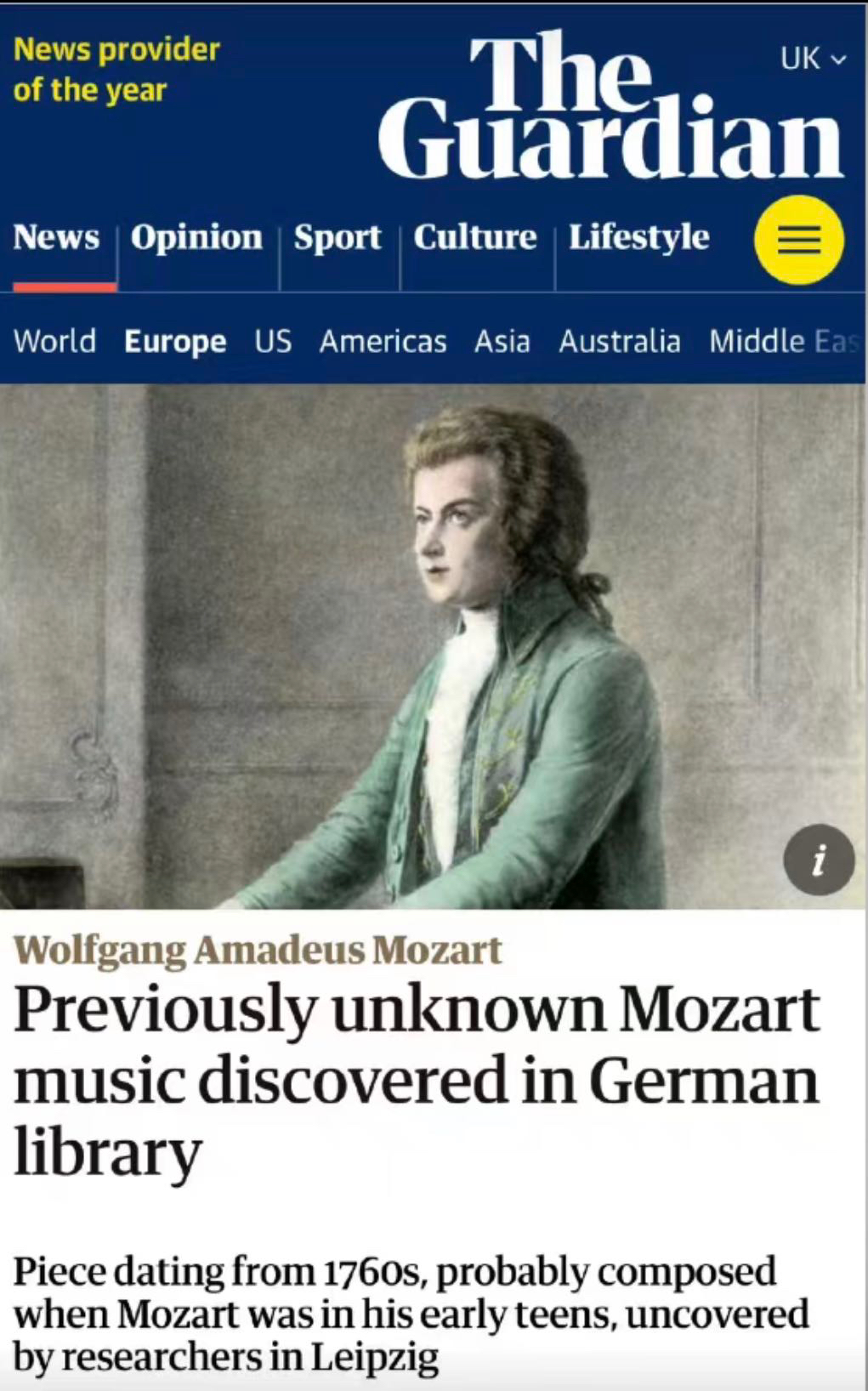Open the Opinion section
This screenshot has height=1391, width=868.
pyautogui.click(x=196, y=237)
